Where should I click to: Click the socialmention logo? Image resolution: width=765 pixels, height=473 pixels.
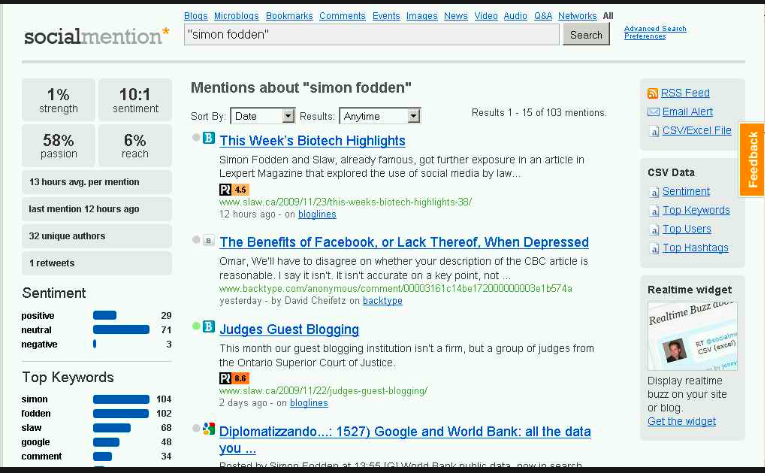point(97,36)
